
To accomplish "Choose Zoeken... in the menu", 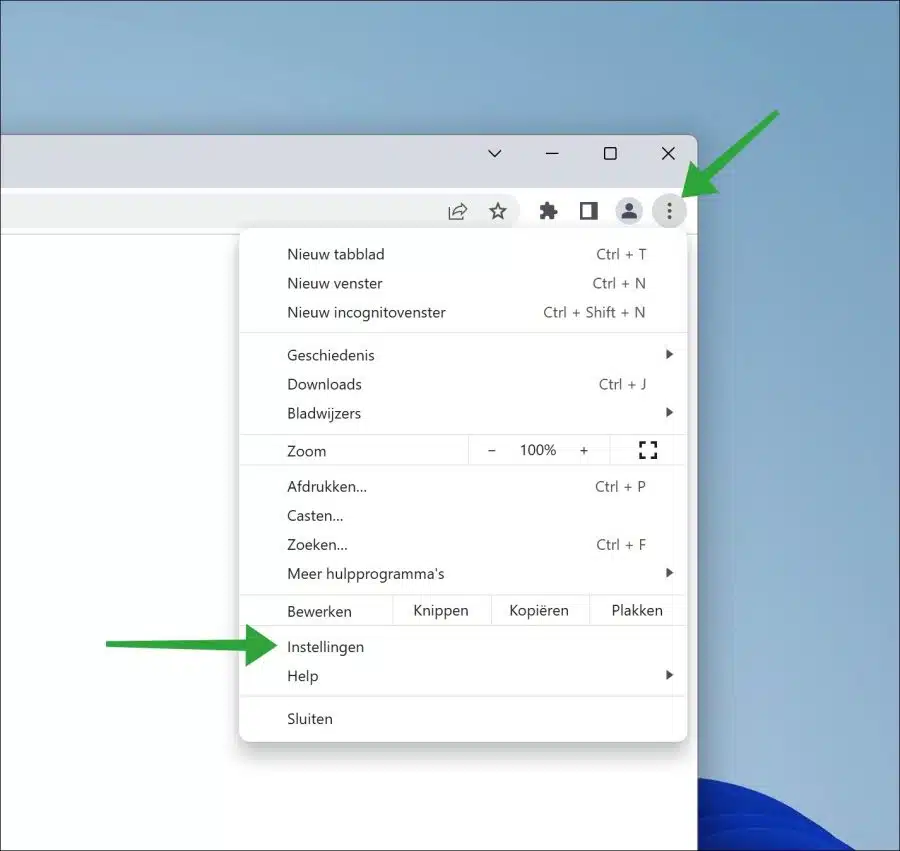I will [x=463, y=545].
